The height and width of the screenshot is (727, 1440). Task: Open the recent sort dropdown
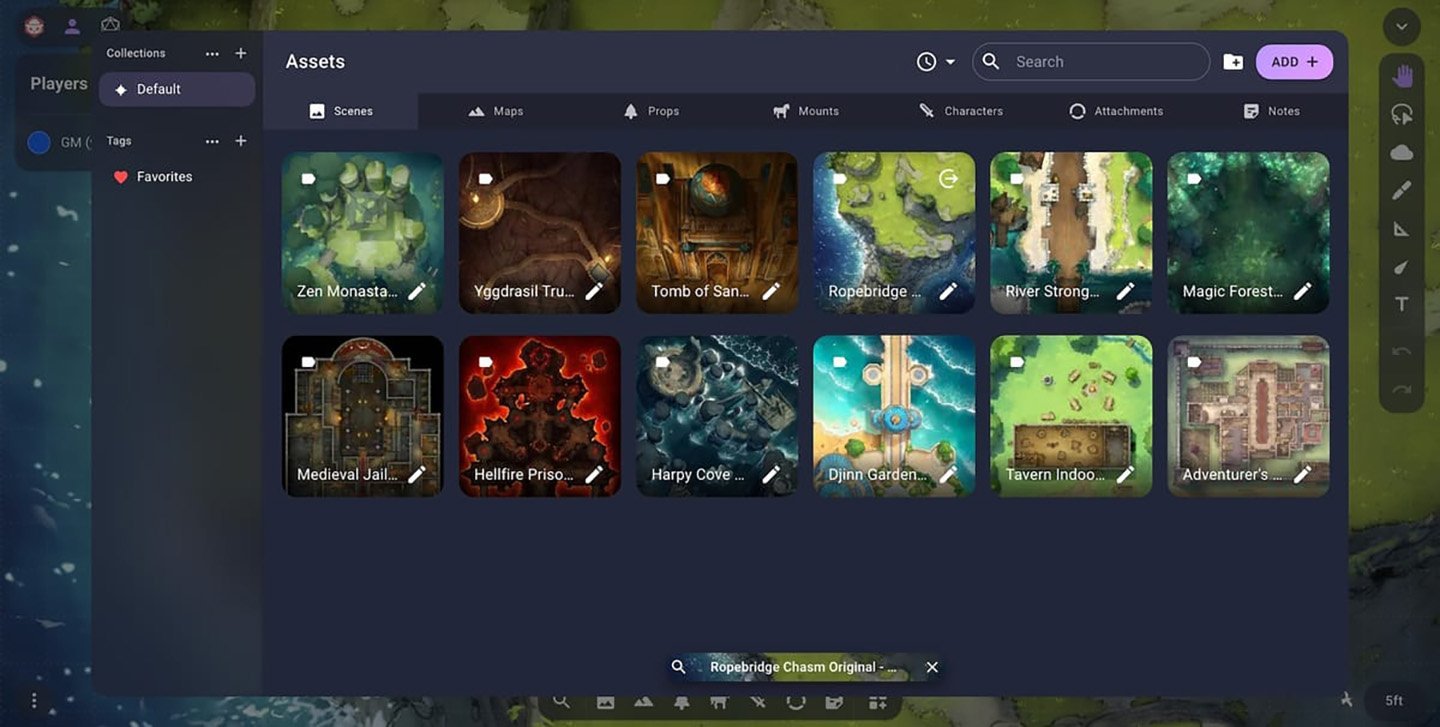point(936,62)
